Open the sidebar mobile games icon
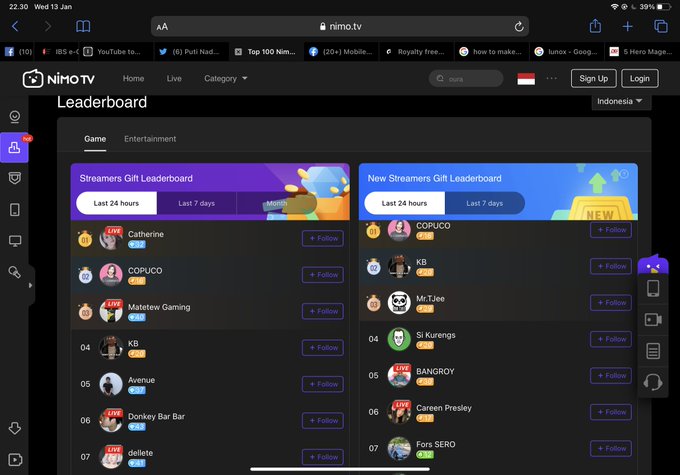680x475 pixels. pos(15,210)
